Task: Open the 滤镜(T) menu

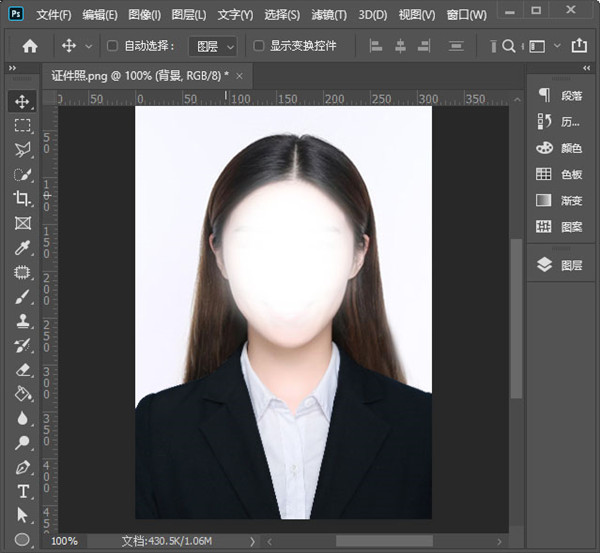Action: [327, 15]
